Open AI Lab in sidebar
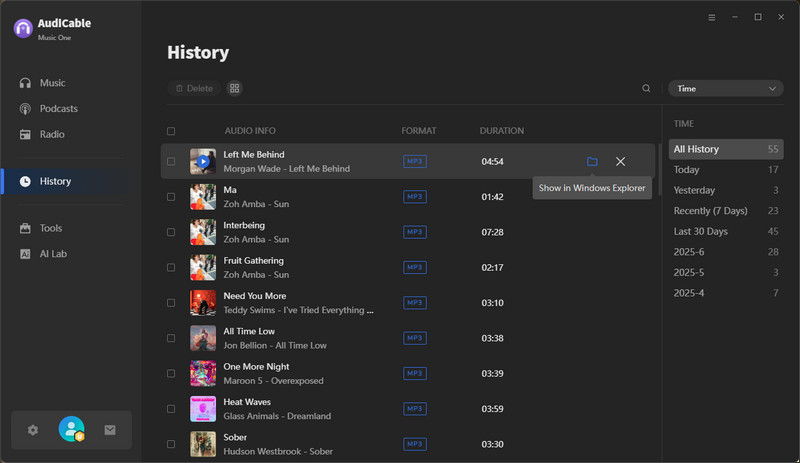800x463 pixels. click(53, 254)
